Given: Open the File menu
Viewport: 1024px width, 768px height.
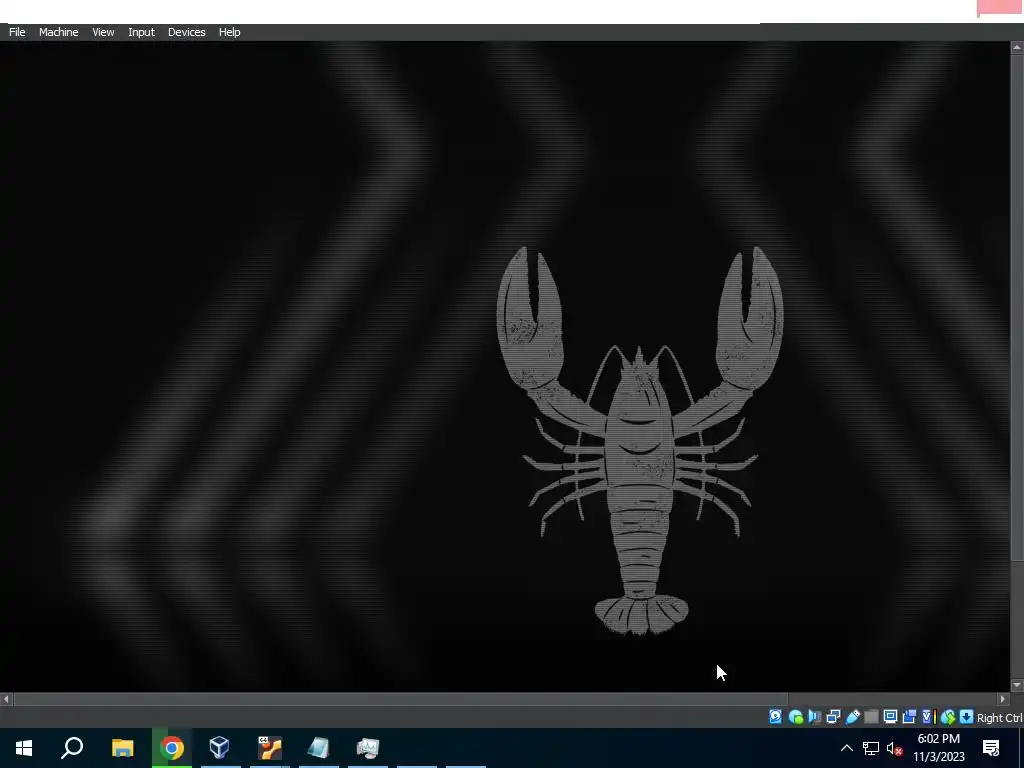Looking at the screenshot, I should [17, 32].
